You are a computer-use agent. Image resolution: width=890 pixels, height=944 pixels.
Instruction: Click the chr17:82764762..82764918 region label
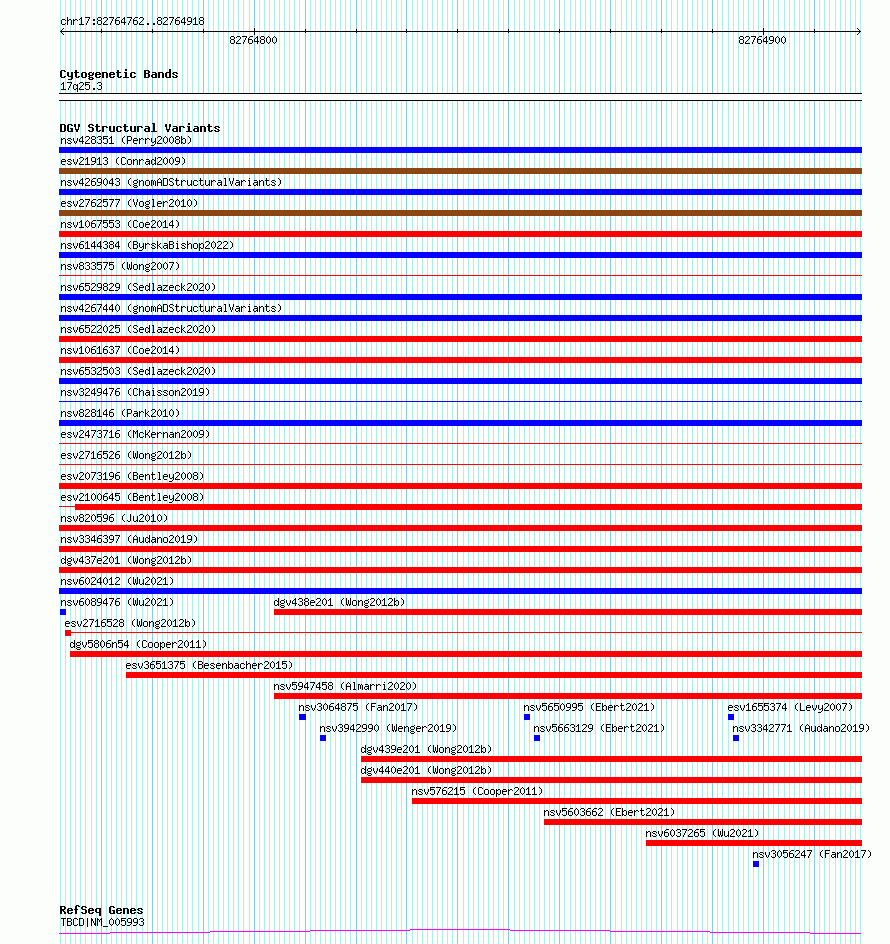point(132,22)
